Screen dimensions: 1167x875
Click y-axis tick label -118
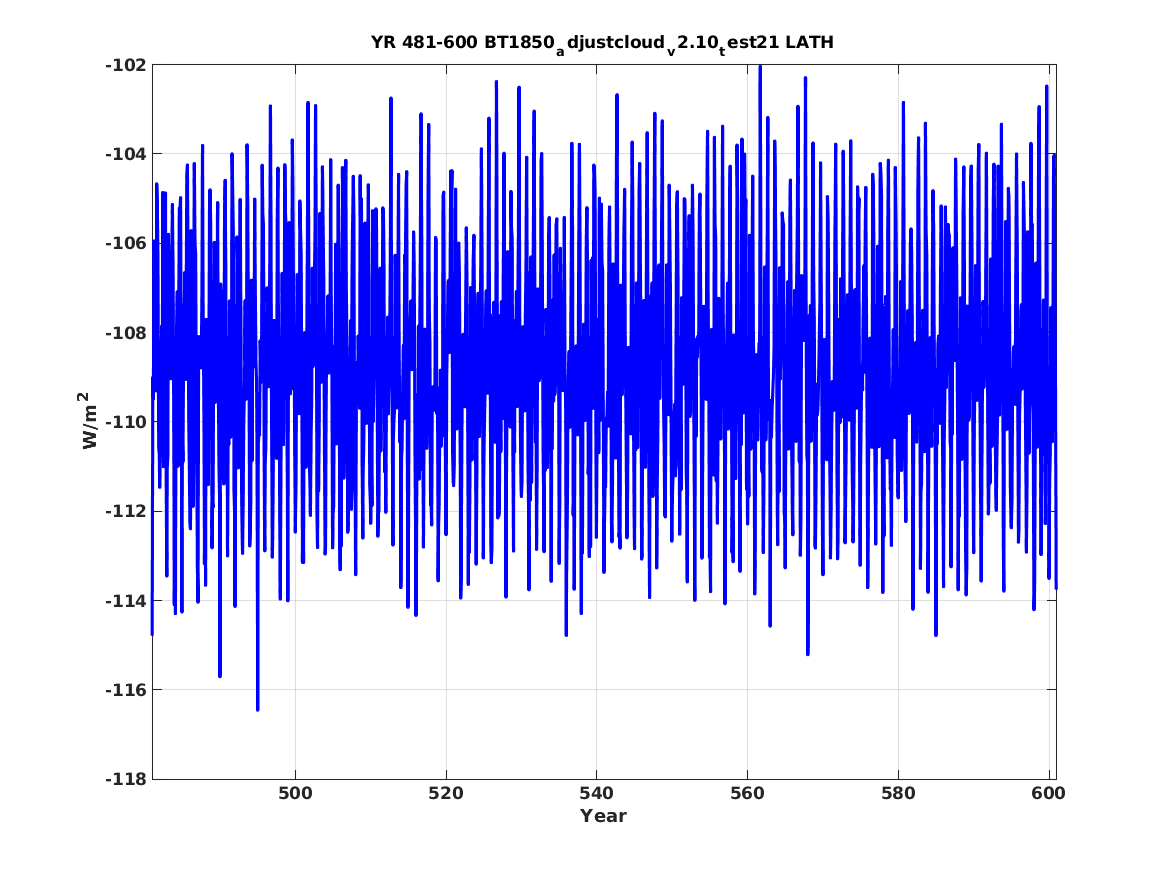126,779
